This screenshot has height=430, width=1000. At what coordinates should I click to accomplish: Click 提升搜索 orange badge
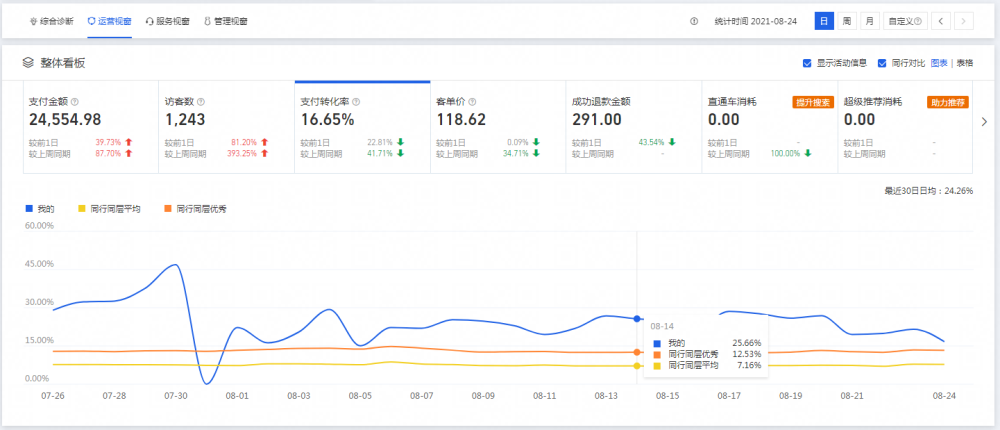[812, 102]
